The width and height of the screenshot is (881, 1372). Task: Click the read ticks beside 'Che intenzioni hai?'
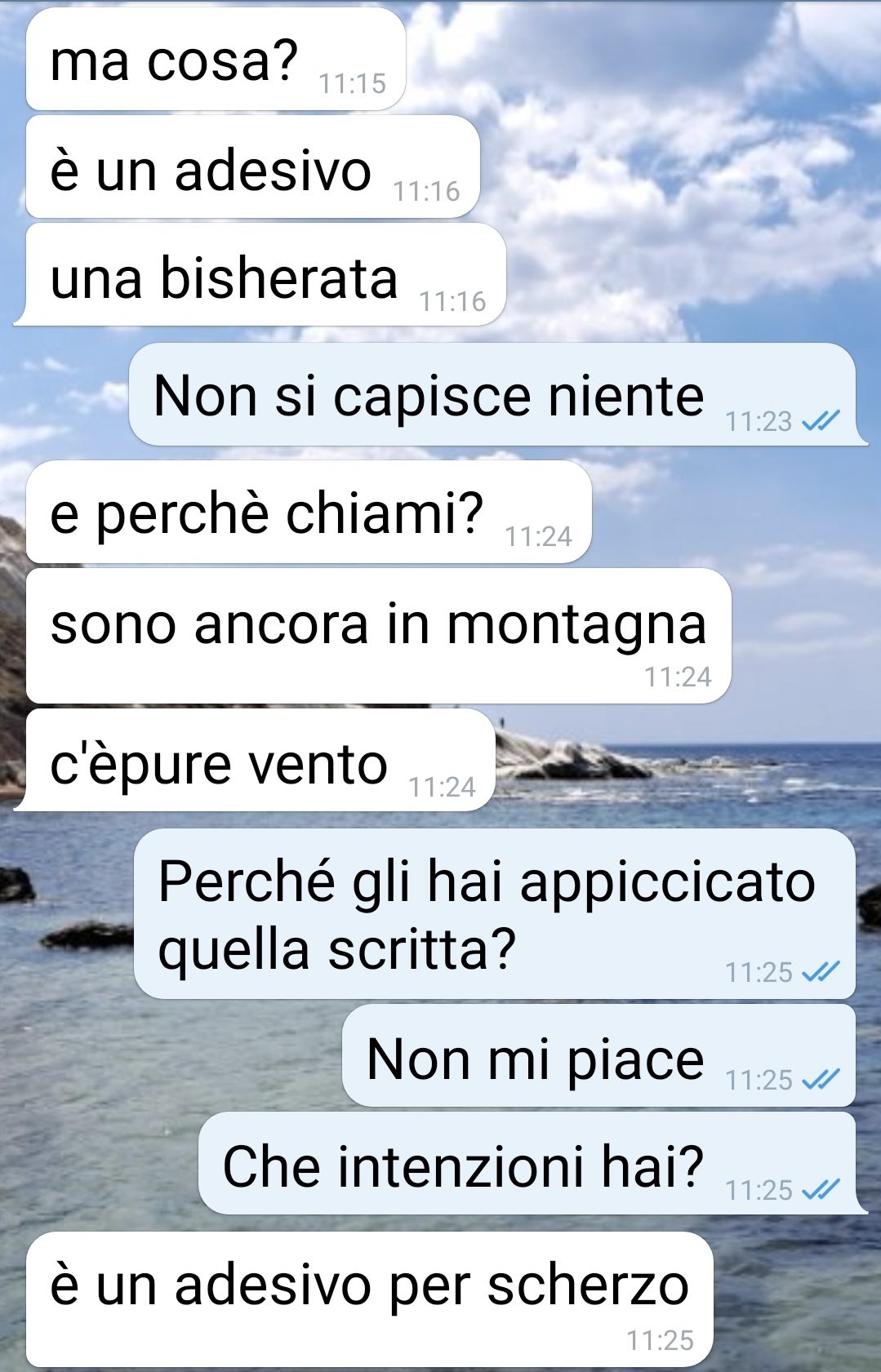tap(821, 1190)
